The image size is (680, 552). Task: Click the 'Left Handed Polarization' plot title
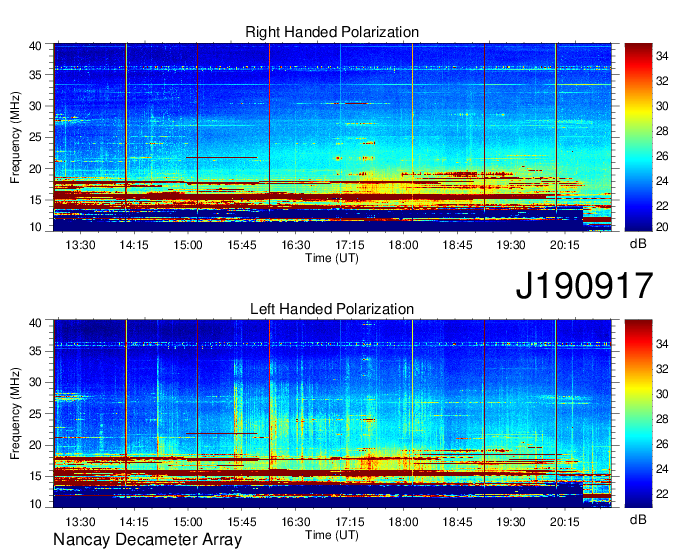tap(332, 309)
